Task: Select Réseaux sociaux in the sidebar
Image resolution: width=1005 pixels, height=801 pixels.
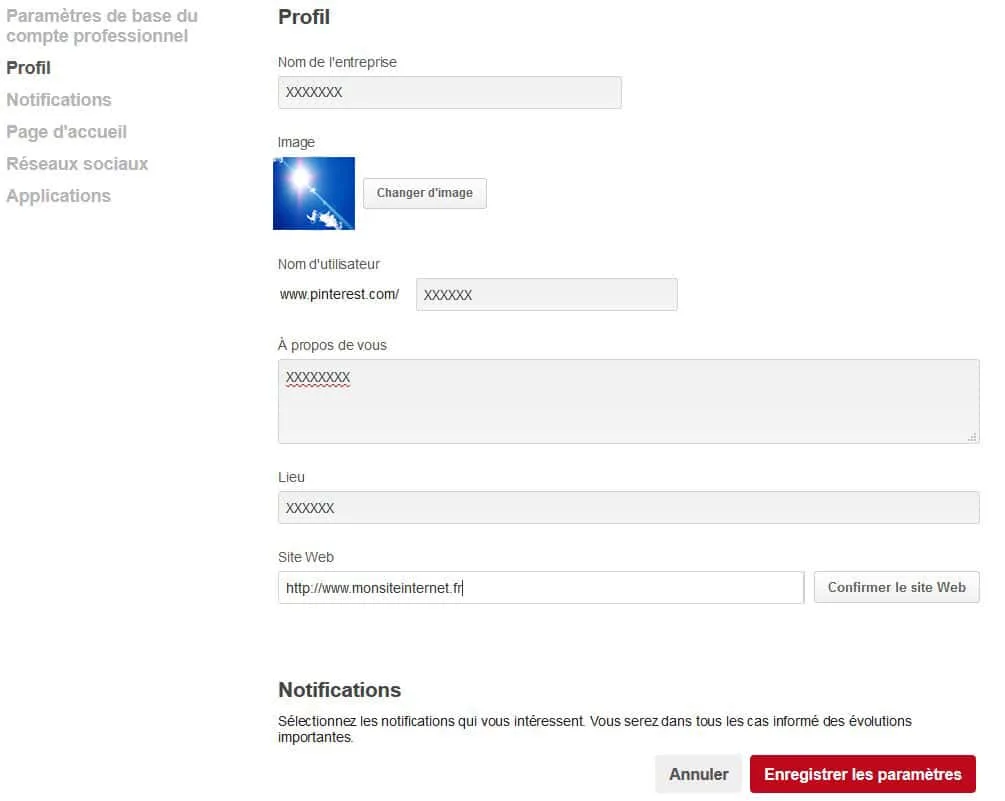Action: coord(77,164)
